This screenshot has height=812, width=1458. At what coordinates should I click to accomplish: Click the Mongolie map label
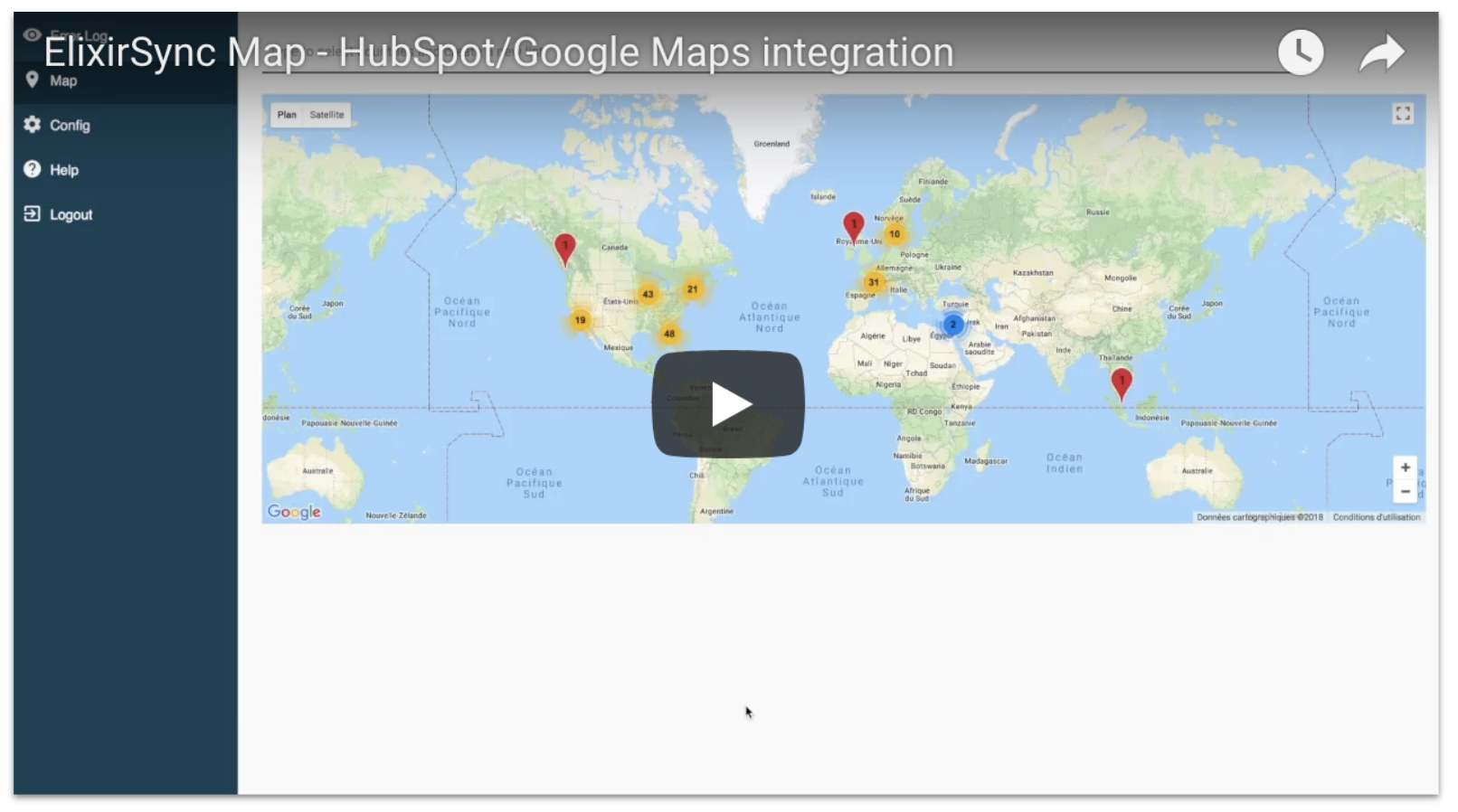pyautogui.click(x=1121, y=278)
